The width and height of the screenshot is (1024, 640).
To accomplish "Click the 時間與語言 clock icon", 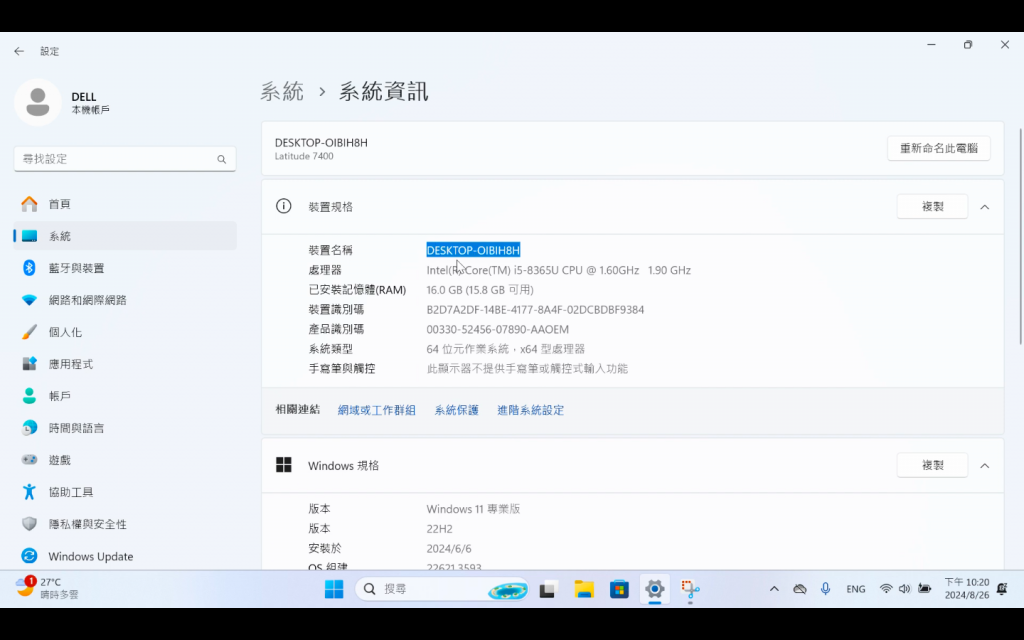I will (29, 428).
